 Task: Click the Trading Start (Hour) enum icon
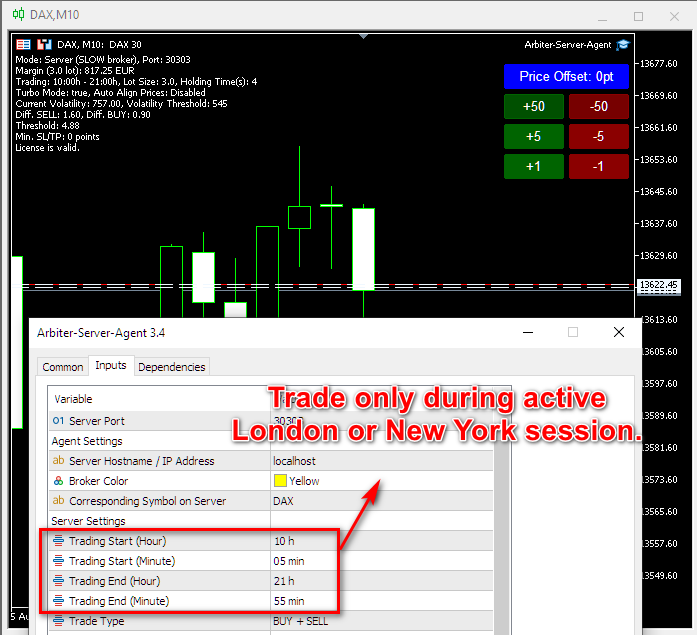point(58,541)
